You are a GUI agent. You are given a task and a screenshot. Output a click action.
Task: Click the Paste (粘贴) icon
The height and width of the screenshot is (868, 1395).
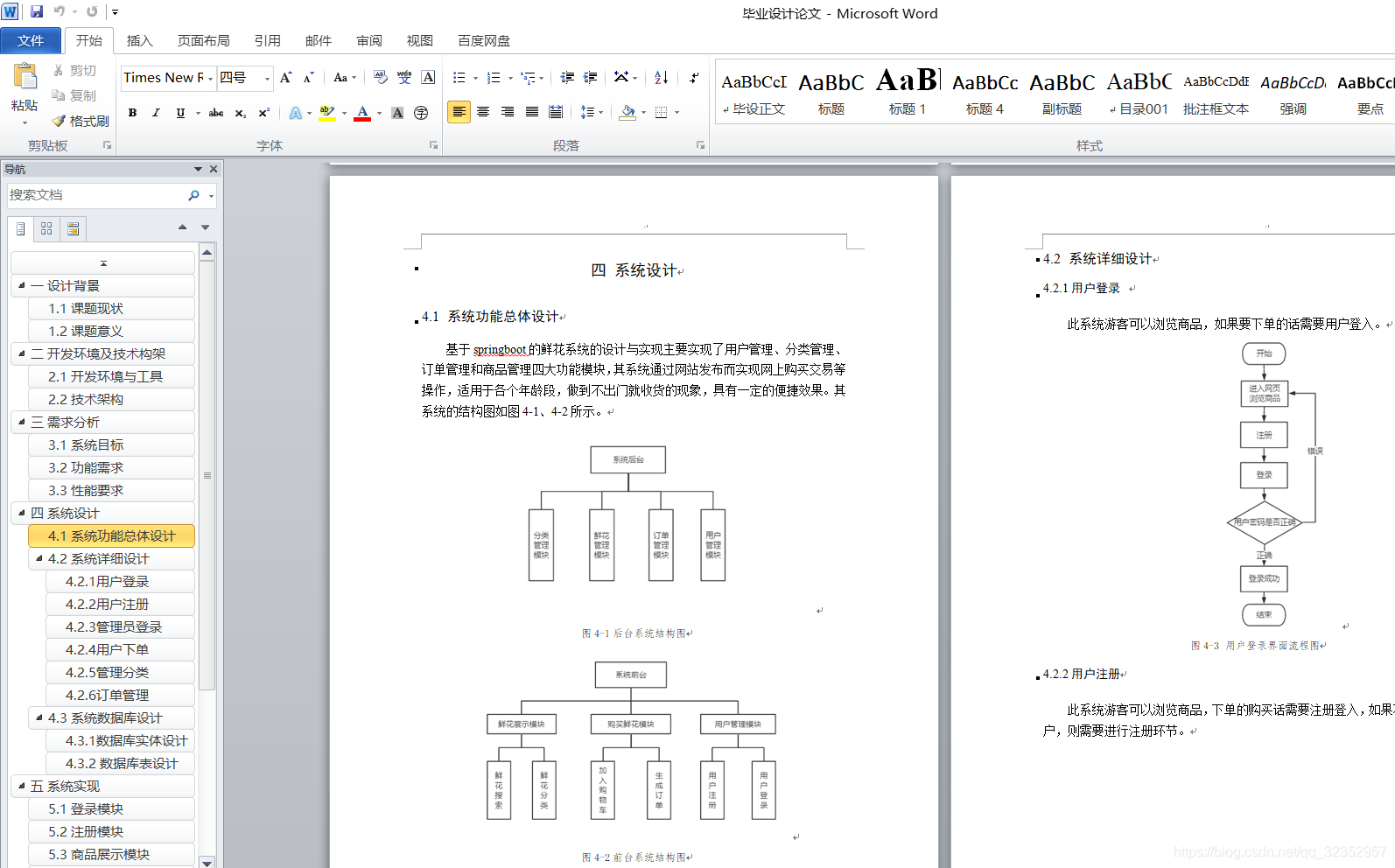(x=25, y=77)
